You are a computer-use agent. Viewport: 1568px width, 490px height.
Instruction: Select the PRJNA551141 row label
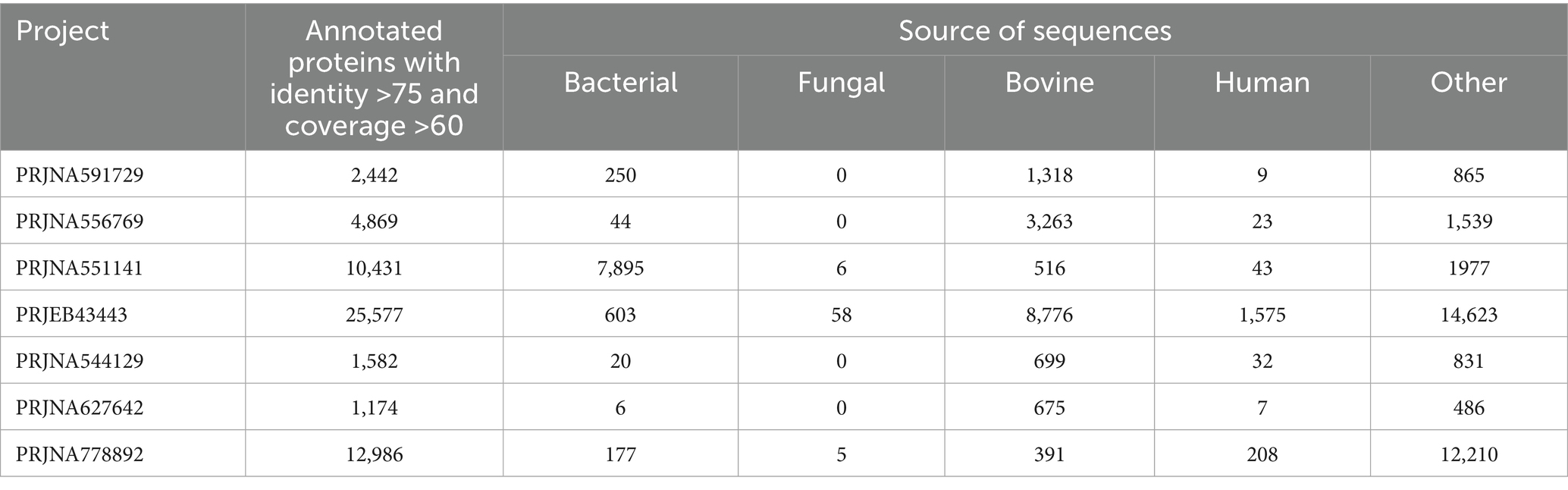pyautogui.click(x=79, y=269)
